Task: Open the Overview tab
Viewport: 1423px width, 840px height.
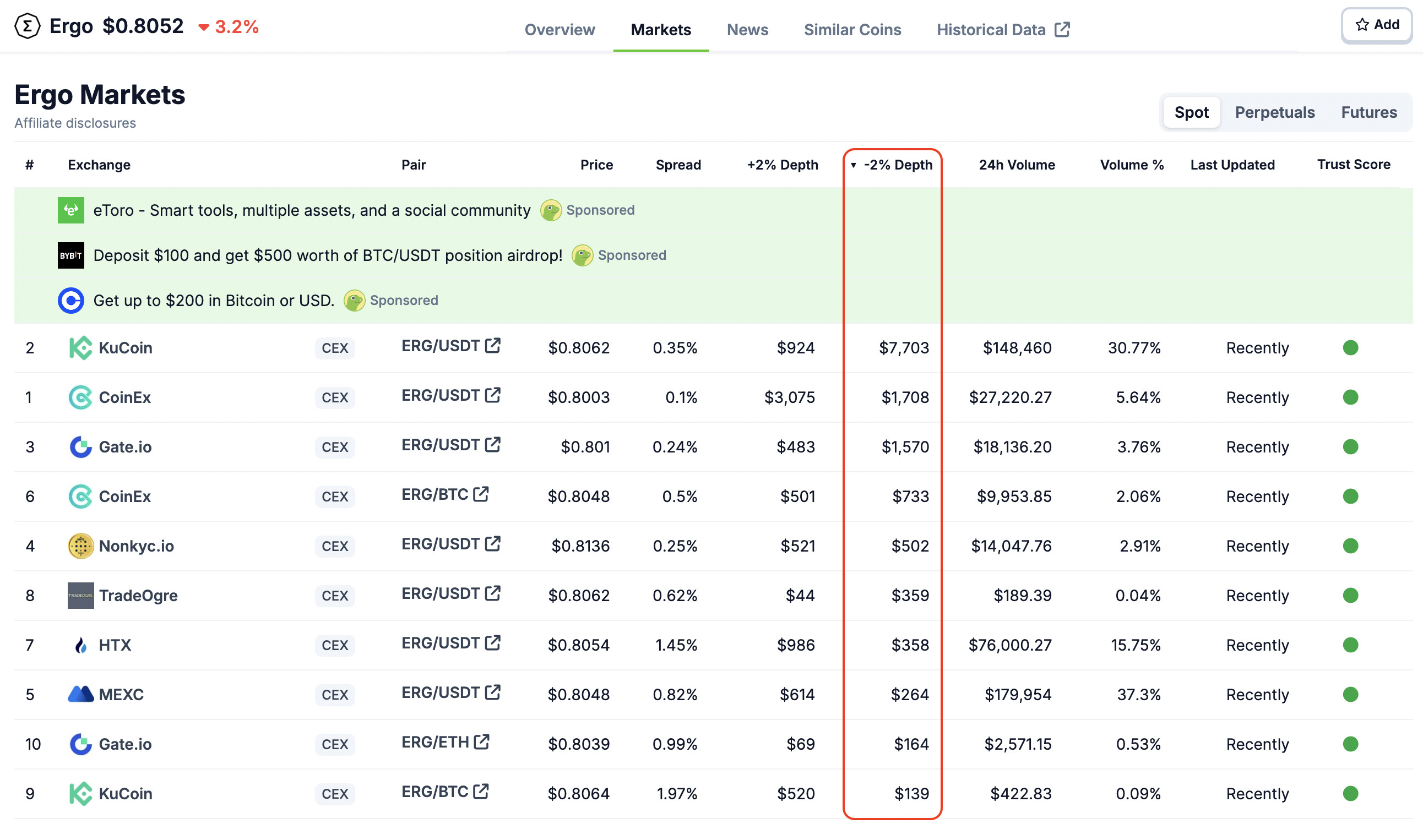Action: [560, 29]
